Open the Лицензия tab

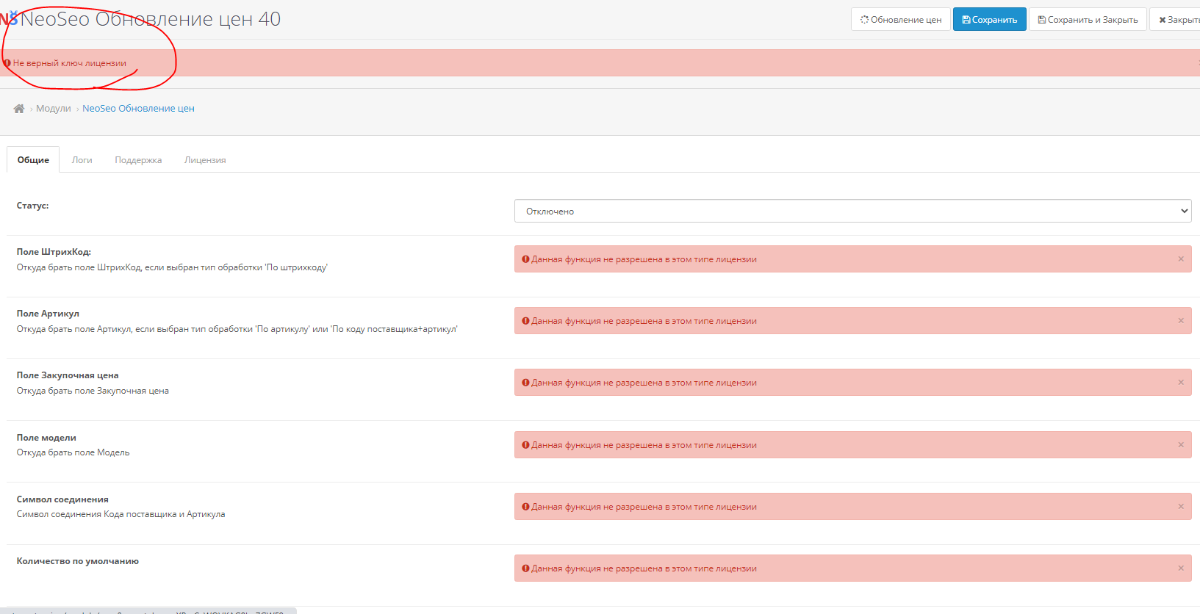pyautogui.click(x=205, y=160)
